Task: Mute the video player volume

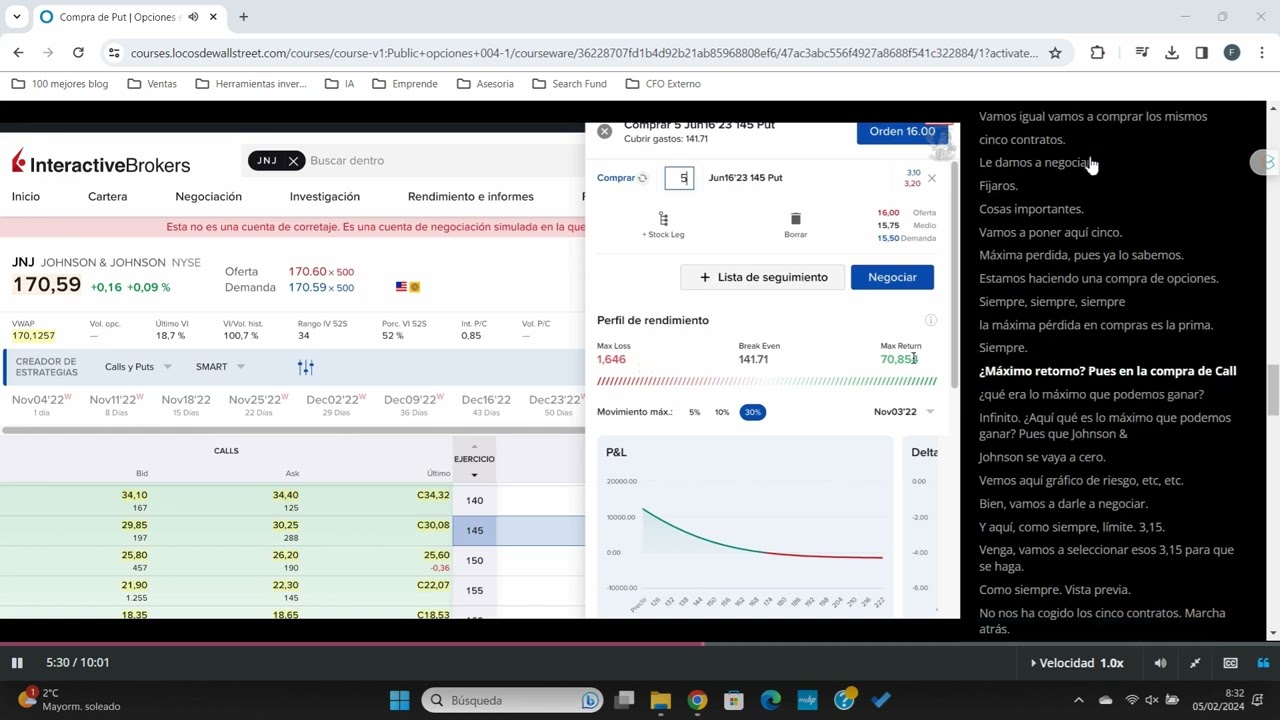Action: click(x=1160, y=663)
